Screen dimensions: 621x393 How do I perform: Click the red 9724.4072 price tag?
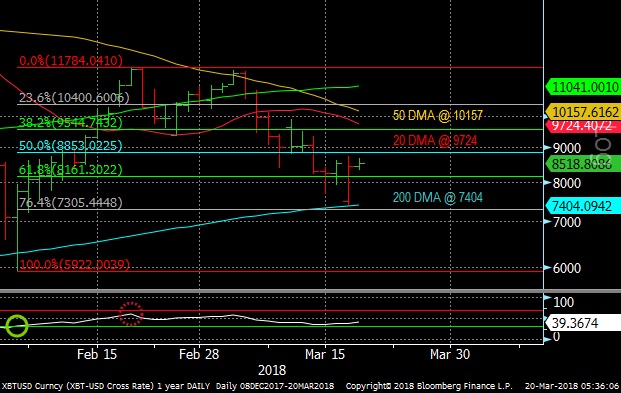click(x=583, y=126)
